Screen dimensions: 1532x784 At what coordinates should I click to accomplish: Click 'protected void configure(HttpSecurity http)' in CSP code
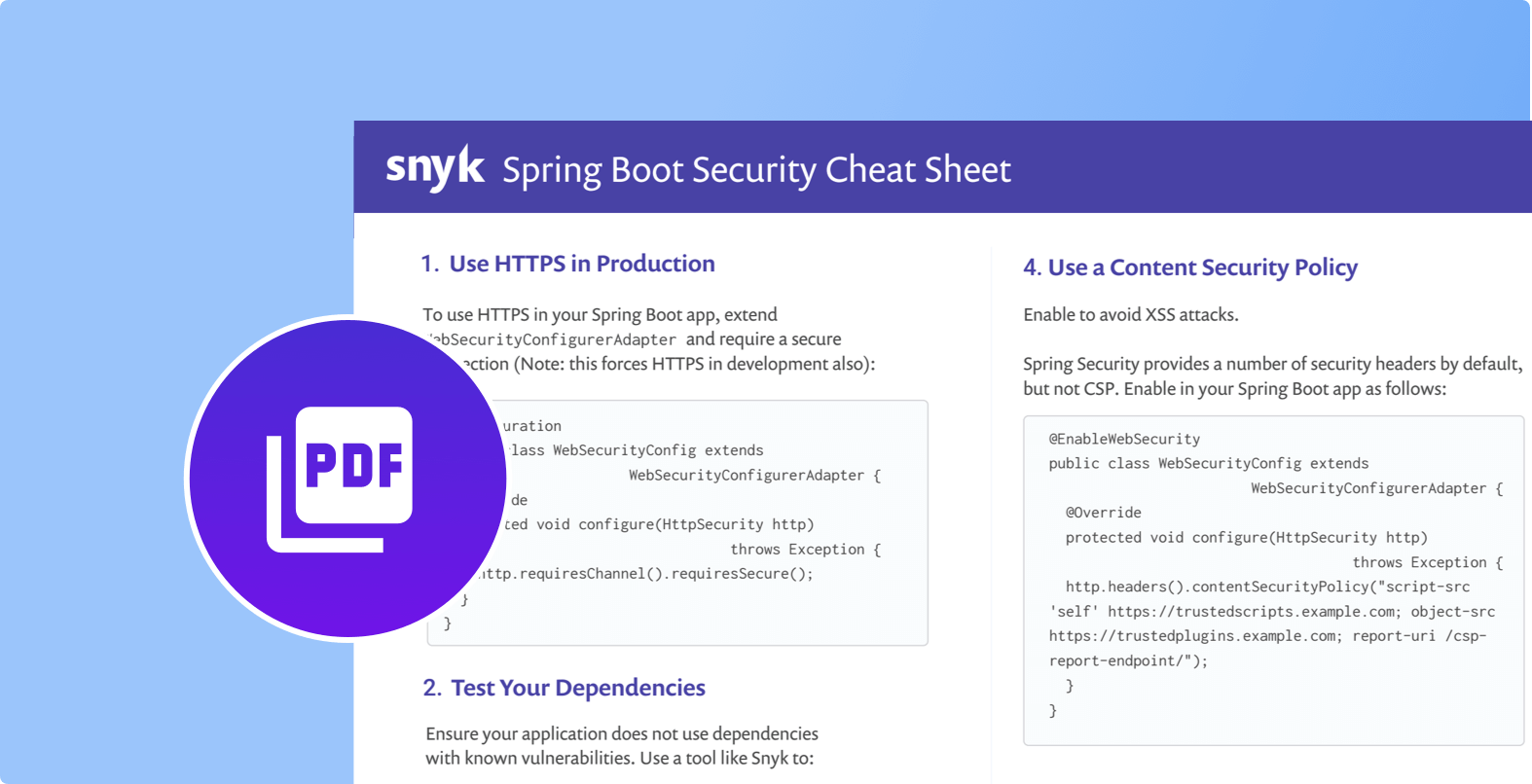1246,538
